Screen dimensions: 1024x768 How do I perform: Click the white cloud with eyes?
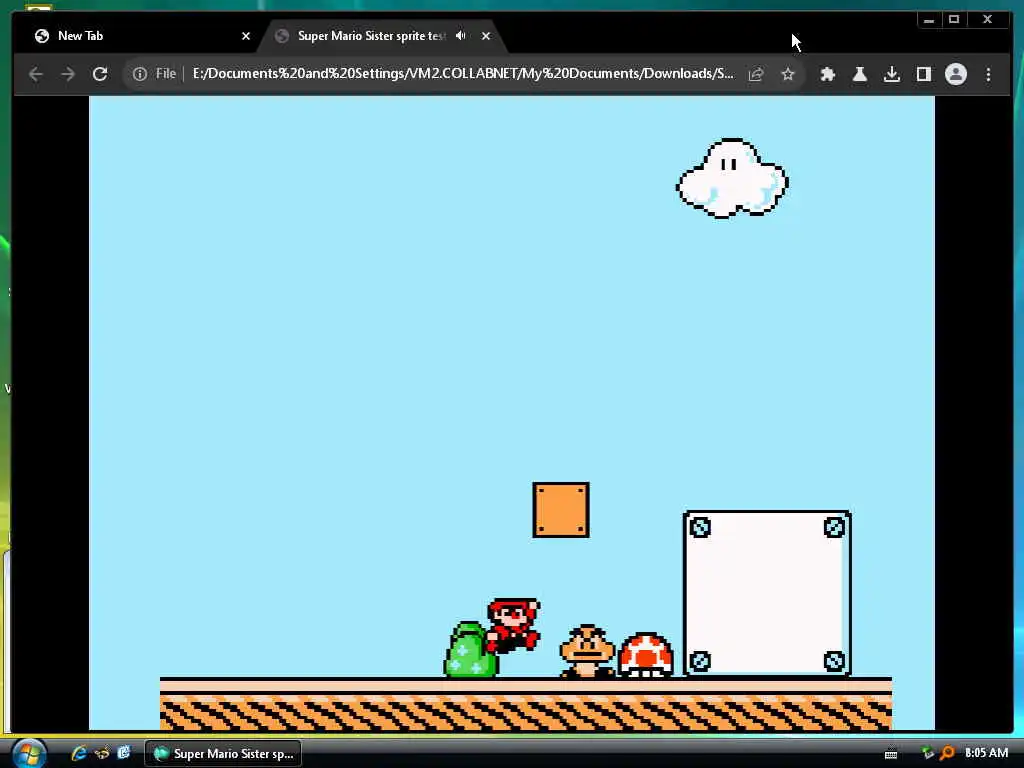732,178
